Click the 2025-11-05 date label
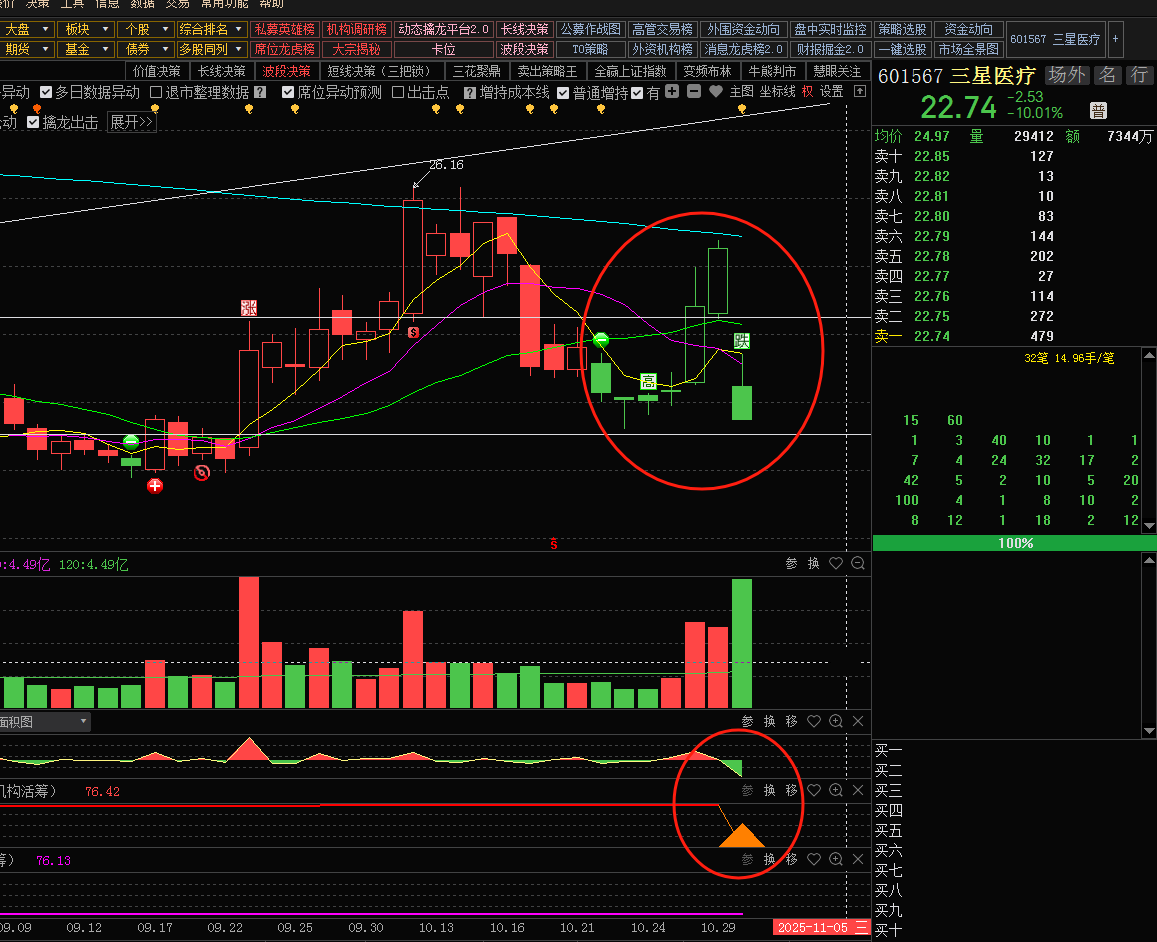Image resolution: width=1157 pixels, height=942 pixels. click(x=812, y=927)
